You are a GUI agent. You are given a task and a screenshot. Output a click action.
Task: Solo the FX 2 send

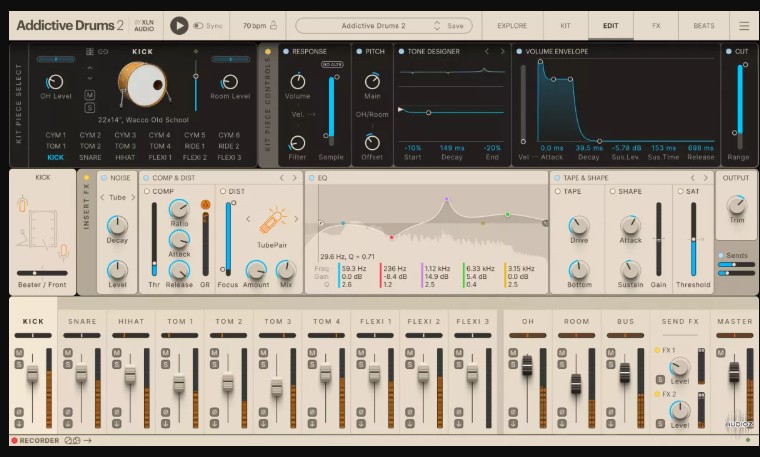[x=660, y=424]
